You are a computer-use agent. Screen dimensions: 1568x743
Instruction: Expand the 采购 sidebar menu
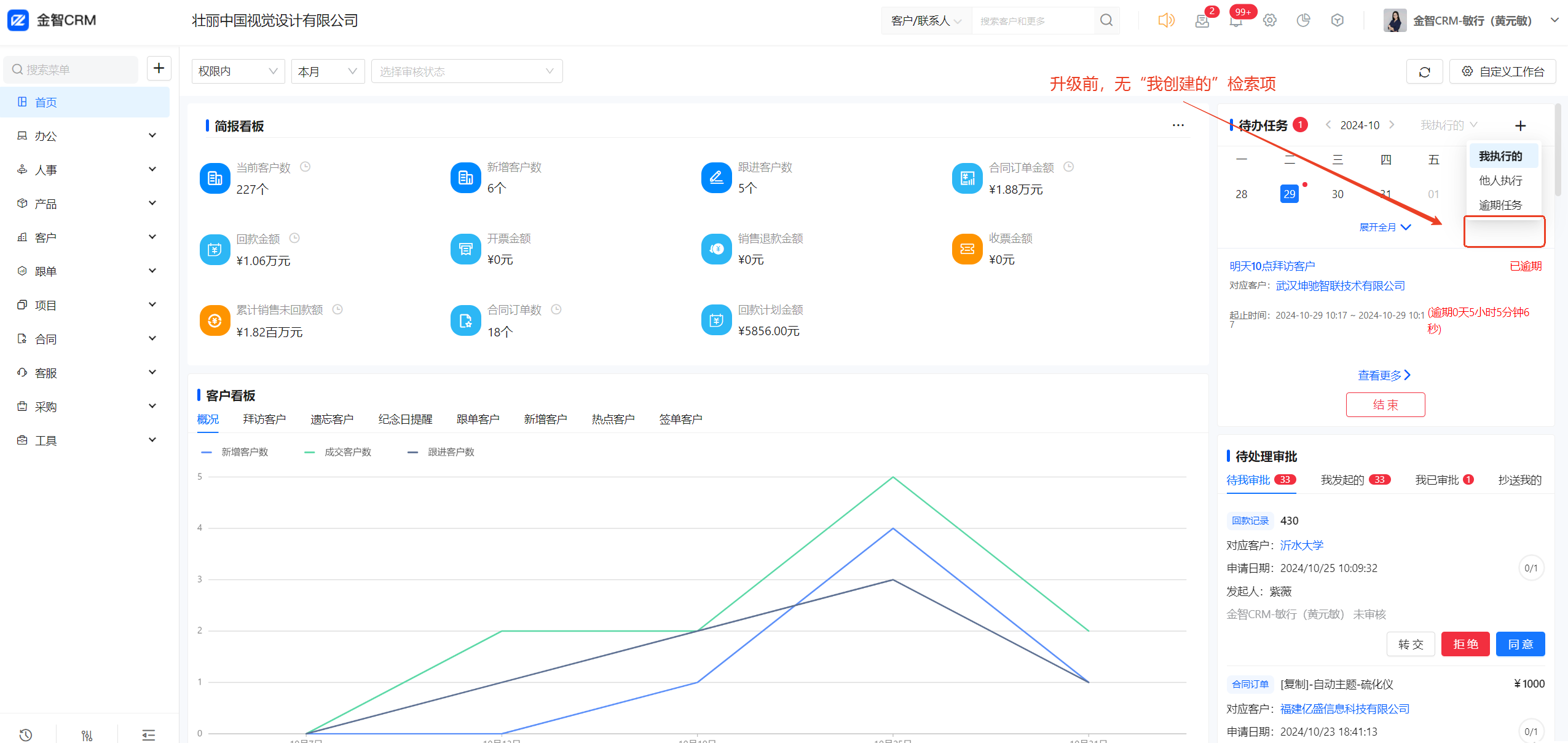[x=85, y=407]
